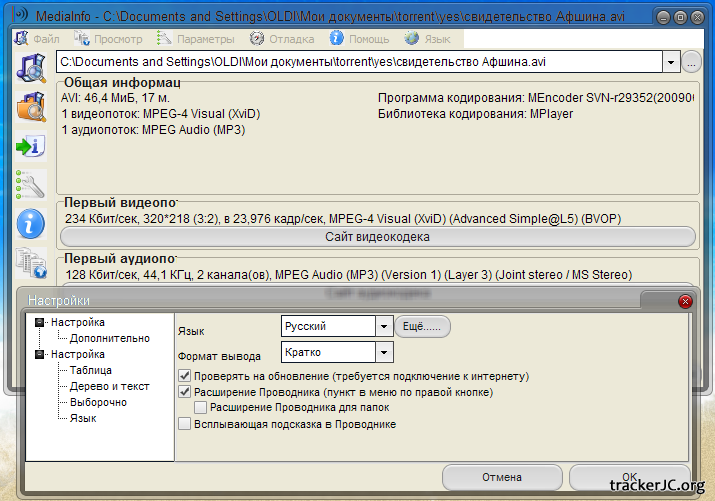Expand the file path dropdown arrow
Image resolution: width=715 pixels, height=501 pixels.
[x=670, y=63]
